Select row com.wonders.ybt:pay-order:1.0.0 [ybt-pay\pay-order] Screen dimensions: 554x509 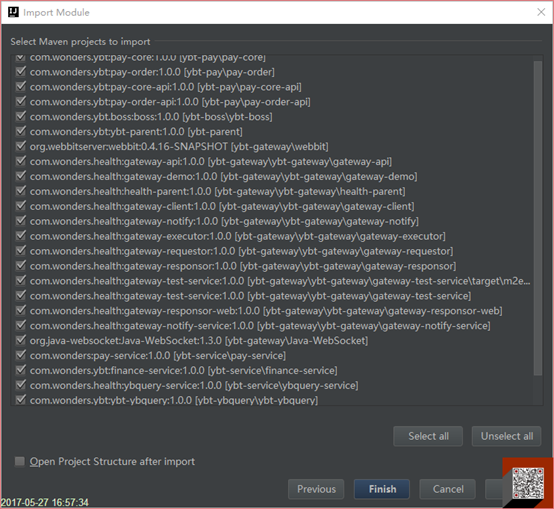(x=273, y=72)
